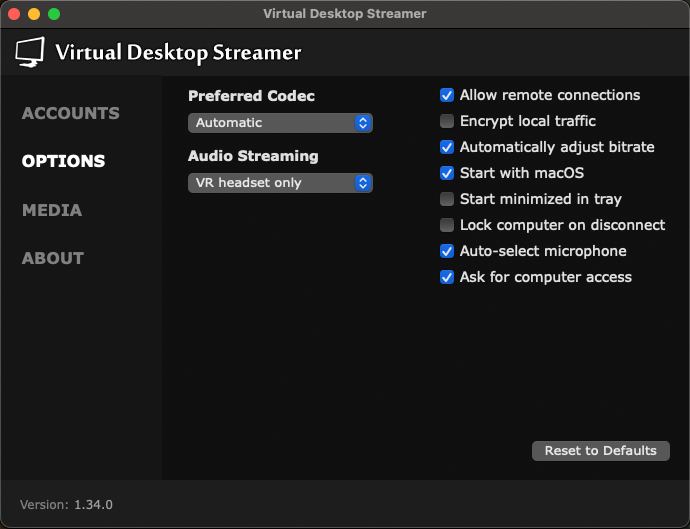Image resolution: width=690 pixels, height=529 pixels.
Task: Toggle Start with macOS checkbox
Action: (447, 173)
